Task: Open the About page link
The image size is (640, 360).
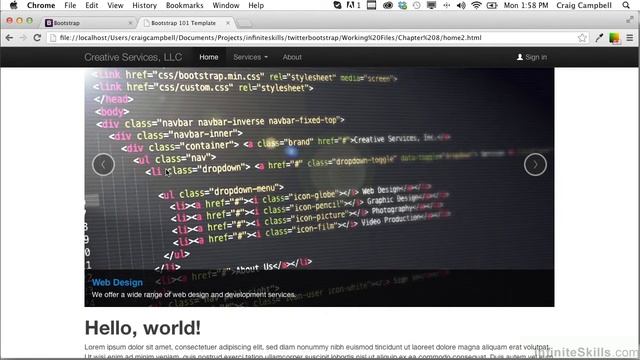Action: [x=292, y=57]
